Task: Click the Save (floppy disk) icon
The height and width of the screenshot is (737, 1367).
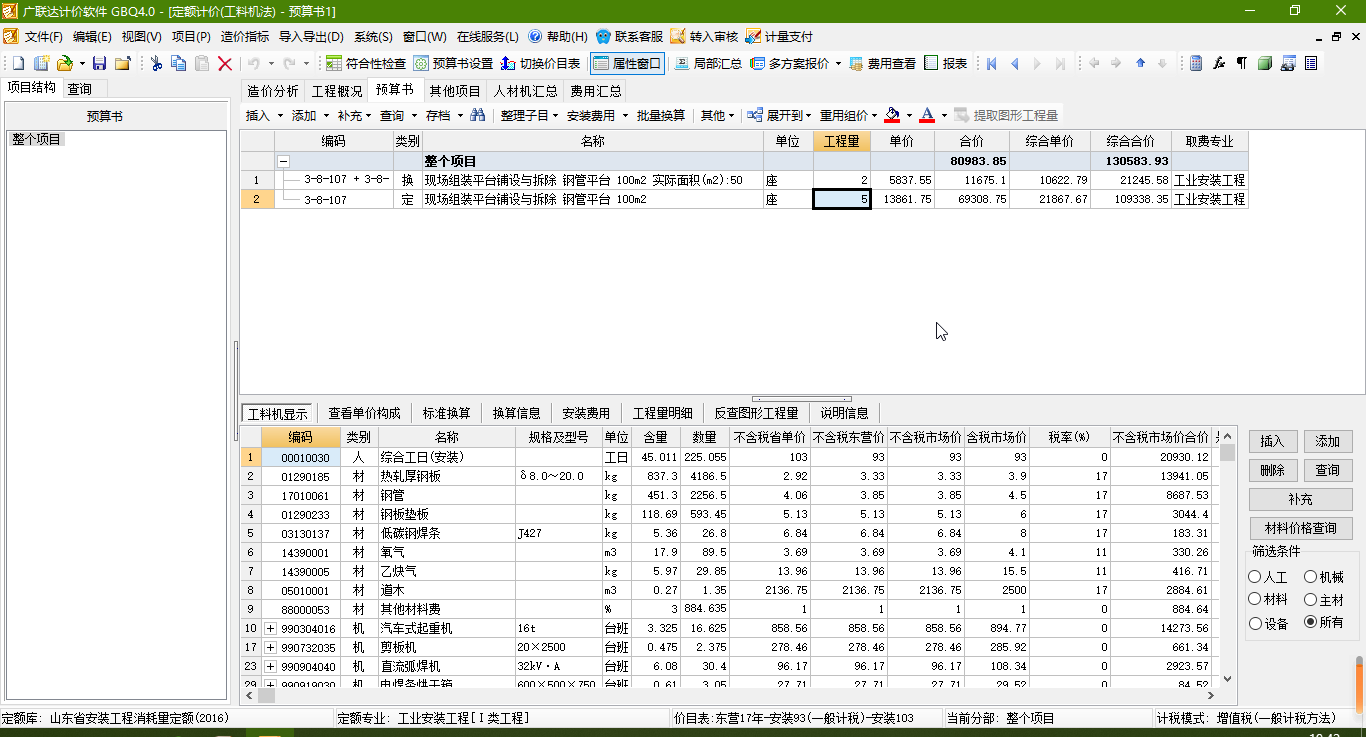Action: point(99,63)
